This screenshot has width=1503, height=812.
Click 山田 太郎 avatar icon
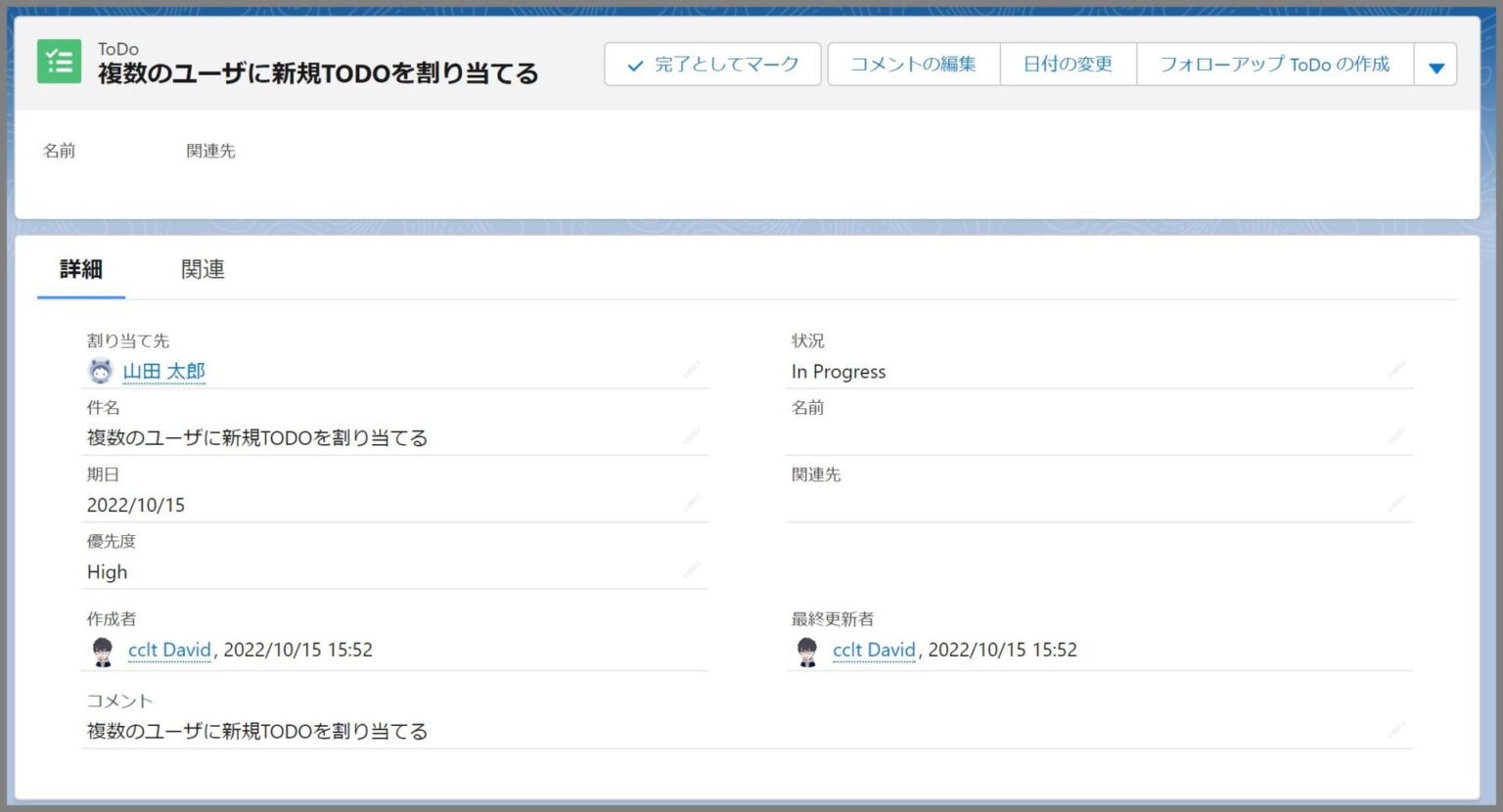pyautogui.click(x=101, y=372)
